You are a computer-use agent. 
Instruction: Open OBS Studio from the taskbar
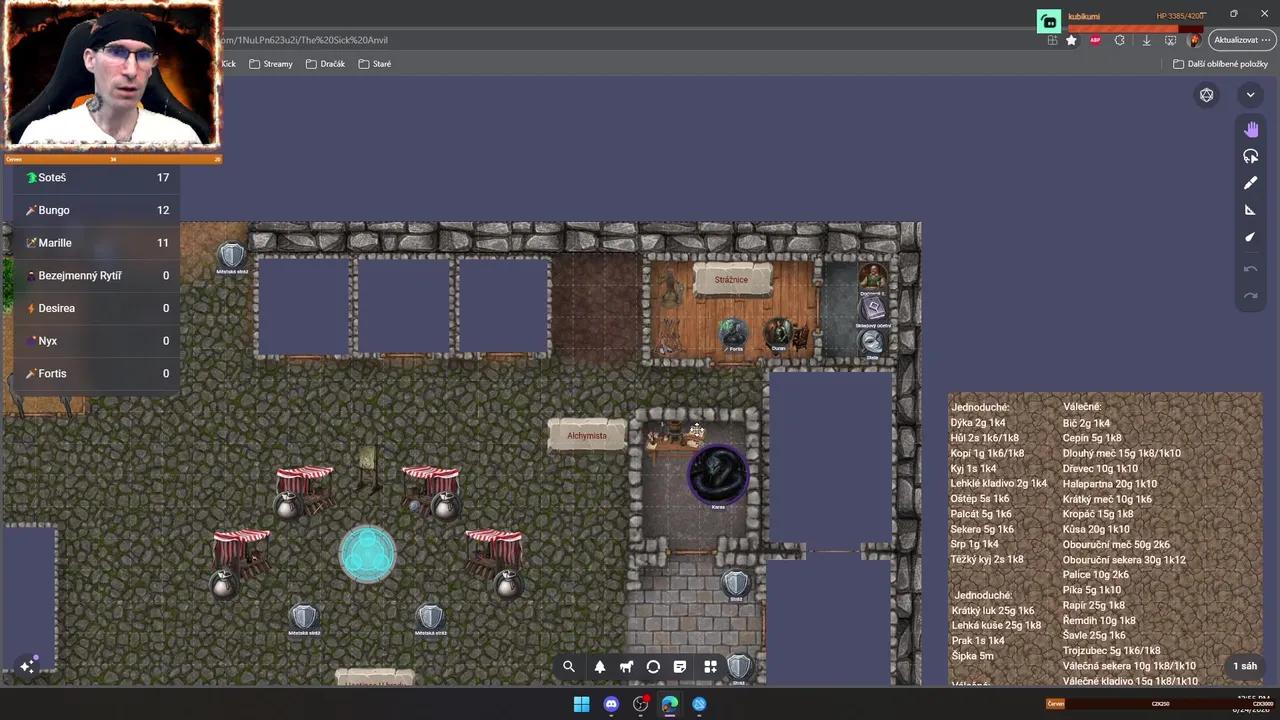[641, 704]
